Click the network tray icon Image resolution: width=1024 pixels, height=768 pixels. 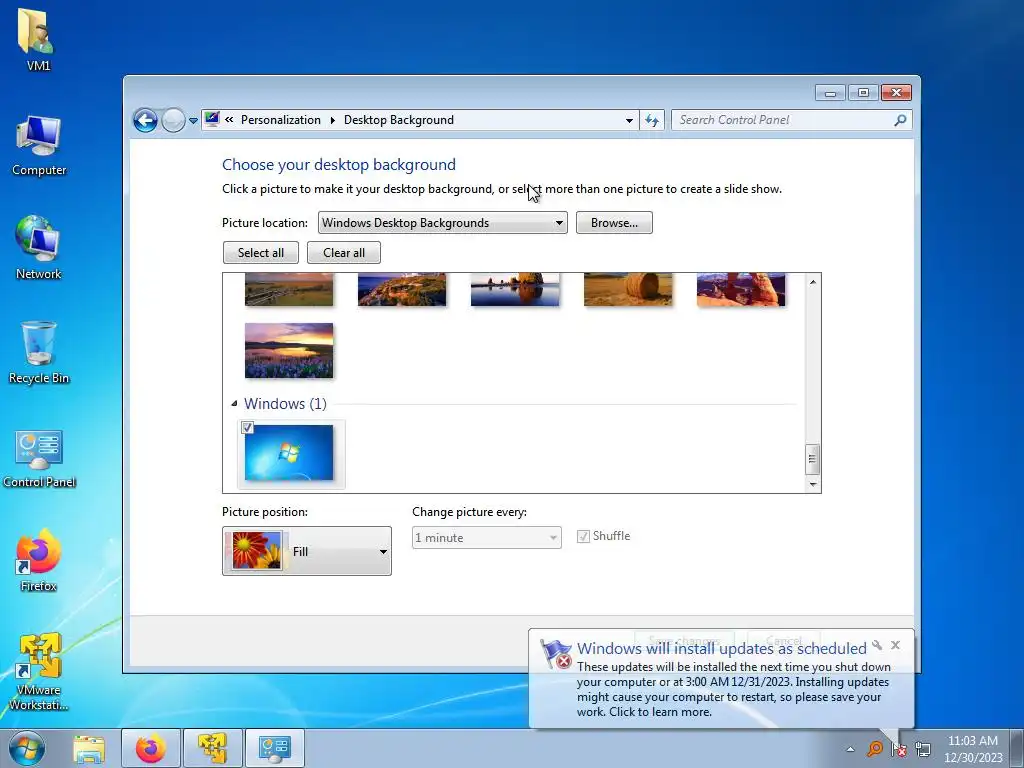coord(923,749)
